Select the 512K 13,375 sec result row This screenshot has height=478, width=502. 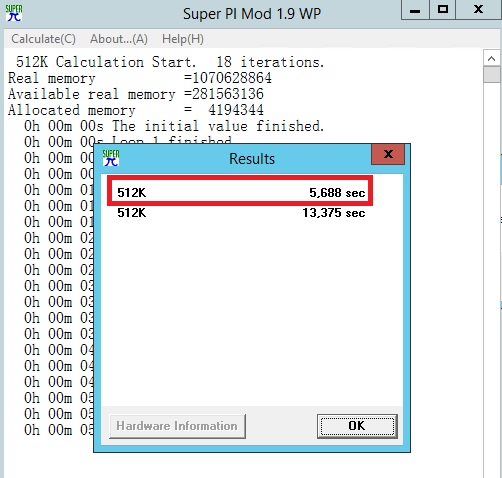pos(241,213)
